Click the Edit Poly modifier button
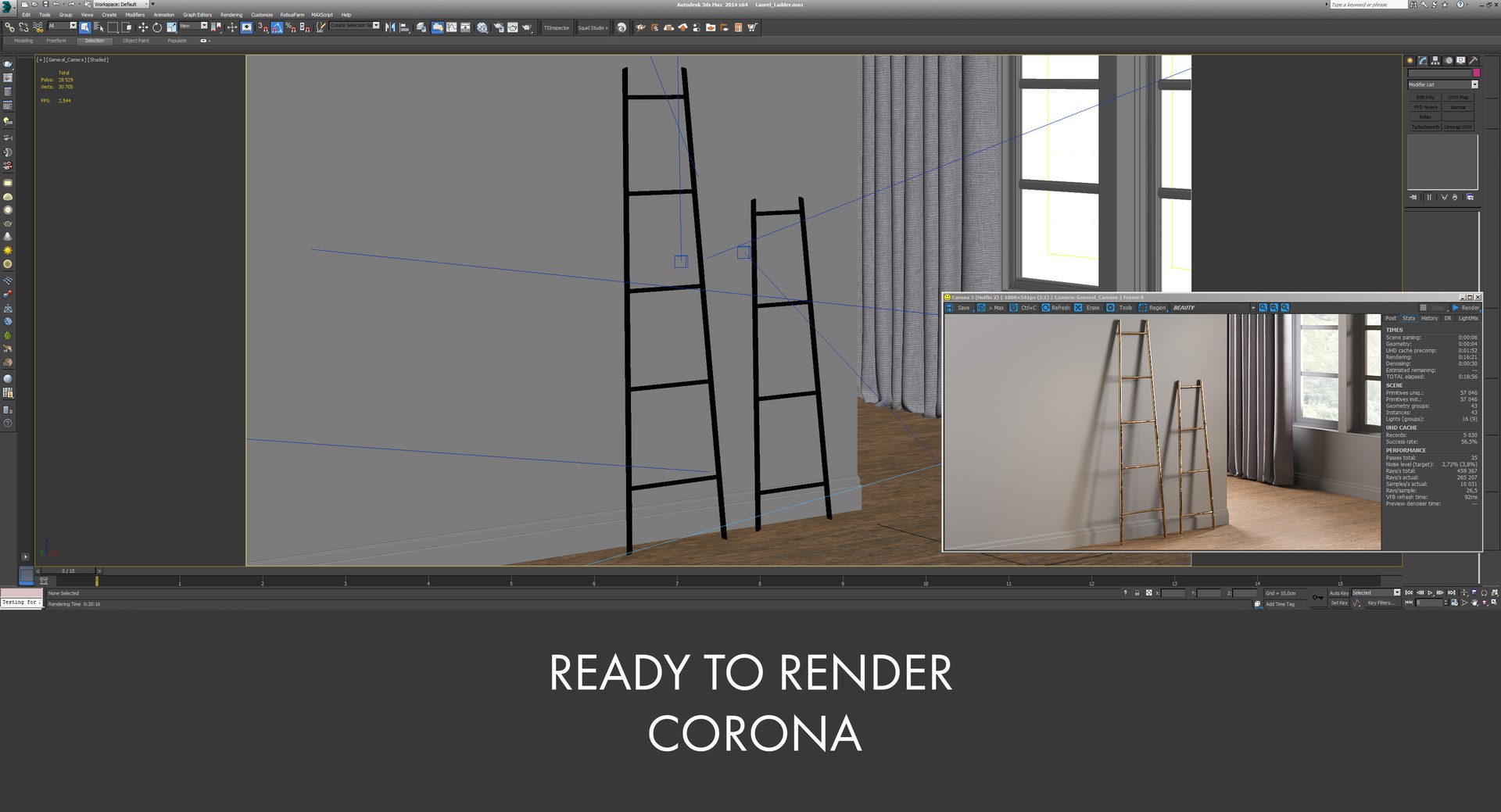 pos(1425,98)
